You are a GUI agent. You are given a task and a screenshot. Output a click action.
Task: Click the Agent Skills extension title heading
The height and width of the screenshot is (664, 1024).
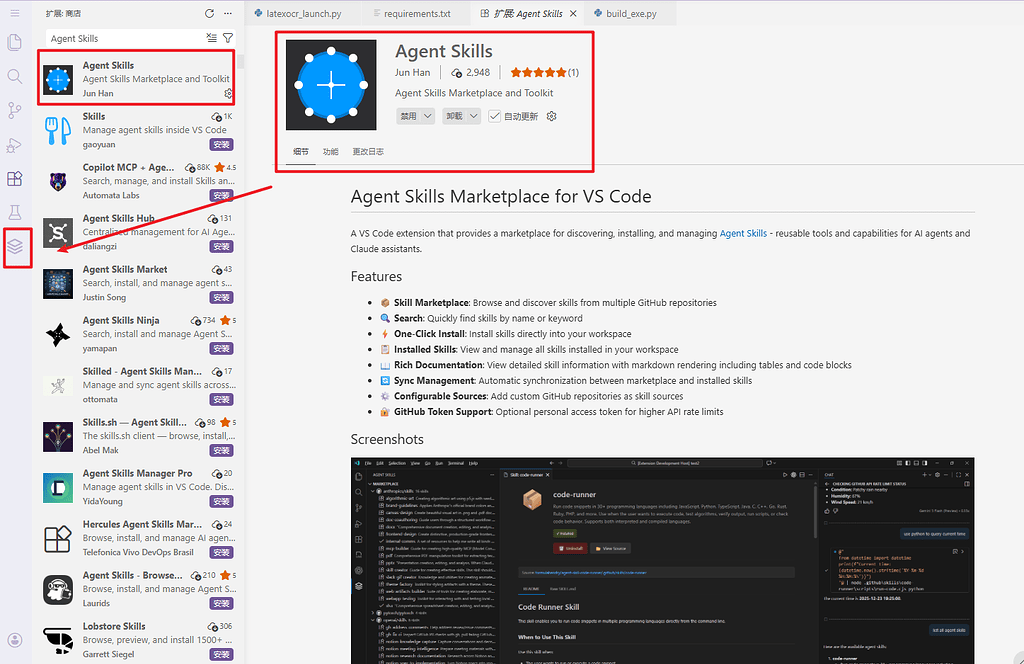[443, 51]
